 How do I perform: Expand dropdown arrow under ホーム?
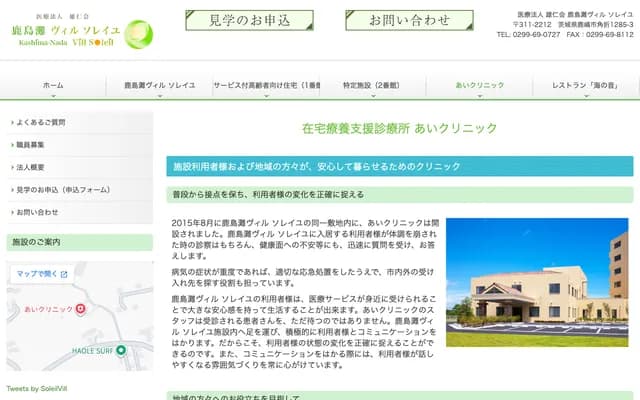pos(53,96)
